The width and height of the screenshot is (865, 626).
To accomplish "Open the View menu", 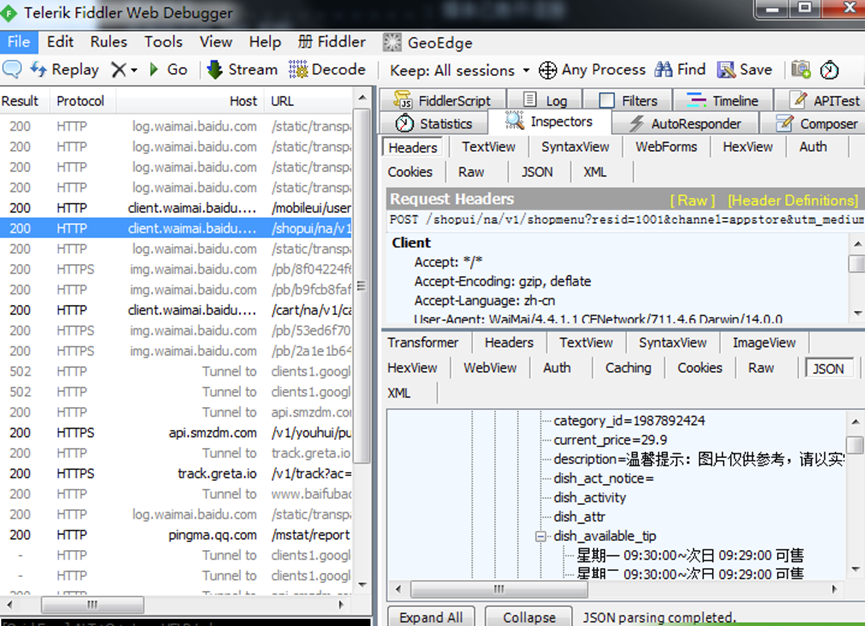I will coord(216,42).
